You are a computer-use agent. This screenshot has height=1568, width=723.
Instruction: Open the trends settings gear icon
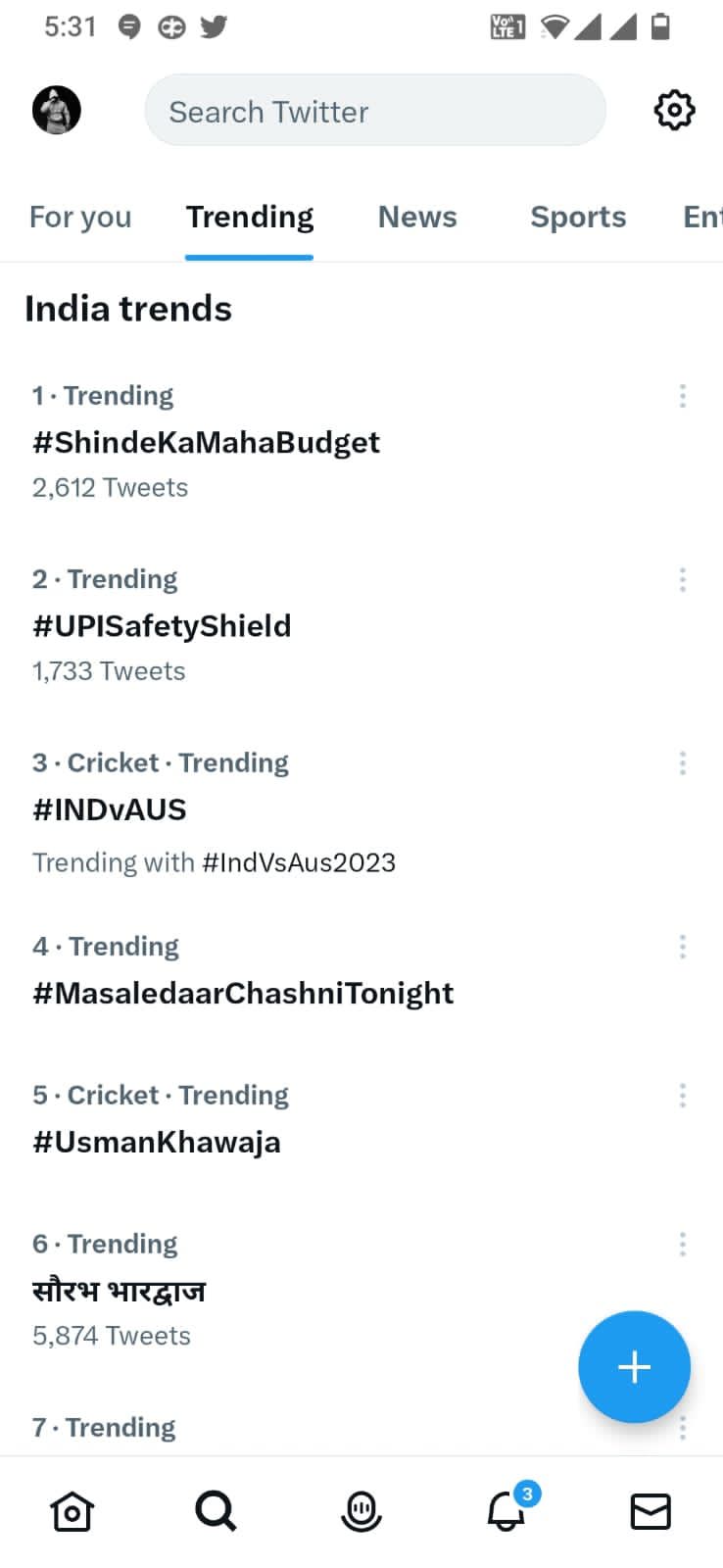pyautogui.click(x=674, y=110)
